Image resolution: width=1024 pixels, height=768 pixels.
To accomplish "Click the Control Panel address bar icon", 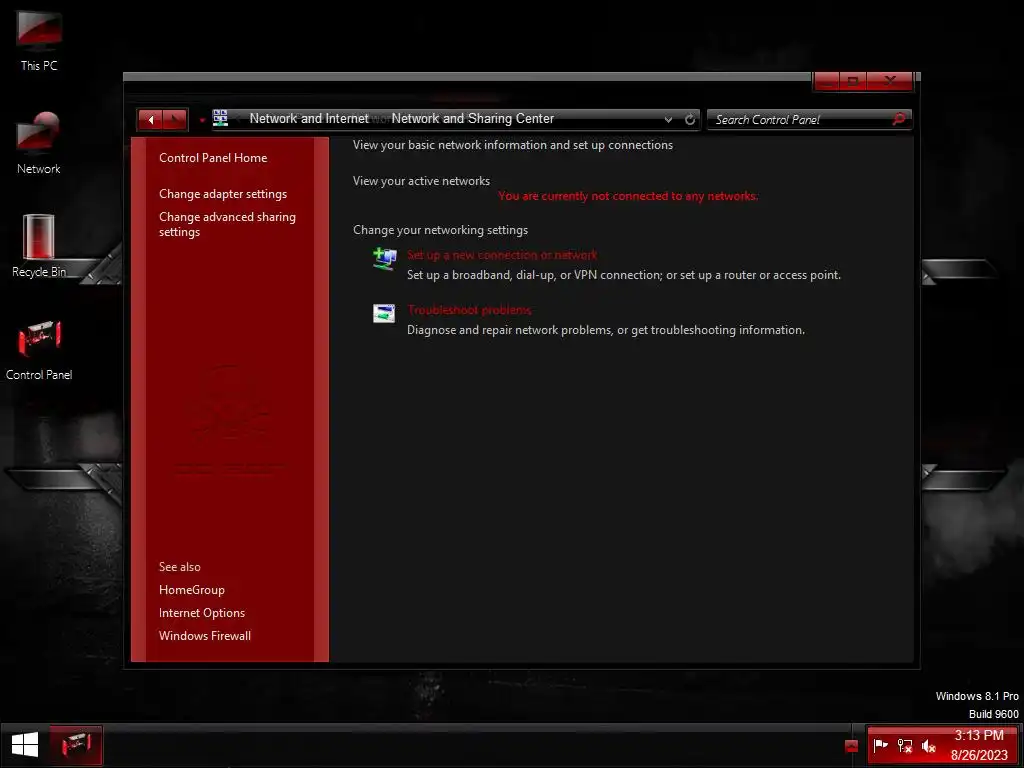I will [x=220, y=118].
